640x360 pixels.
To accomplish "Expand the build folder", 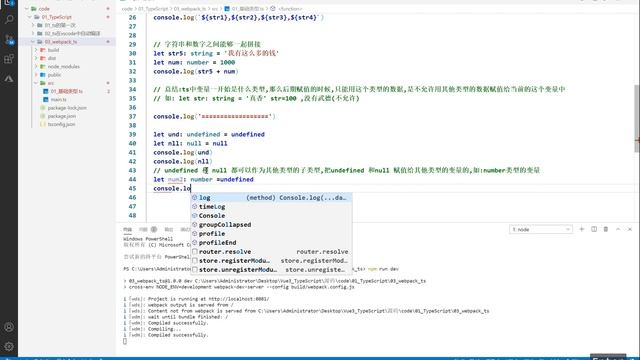I will coord(36,50).
